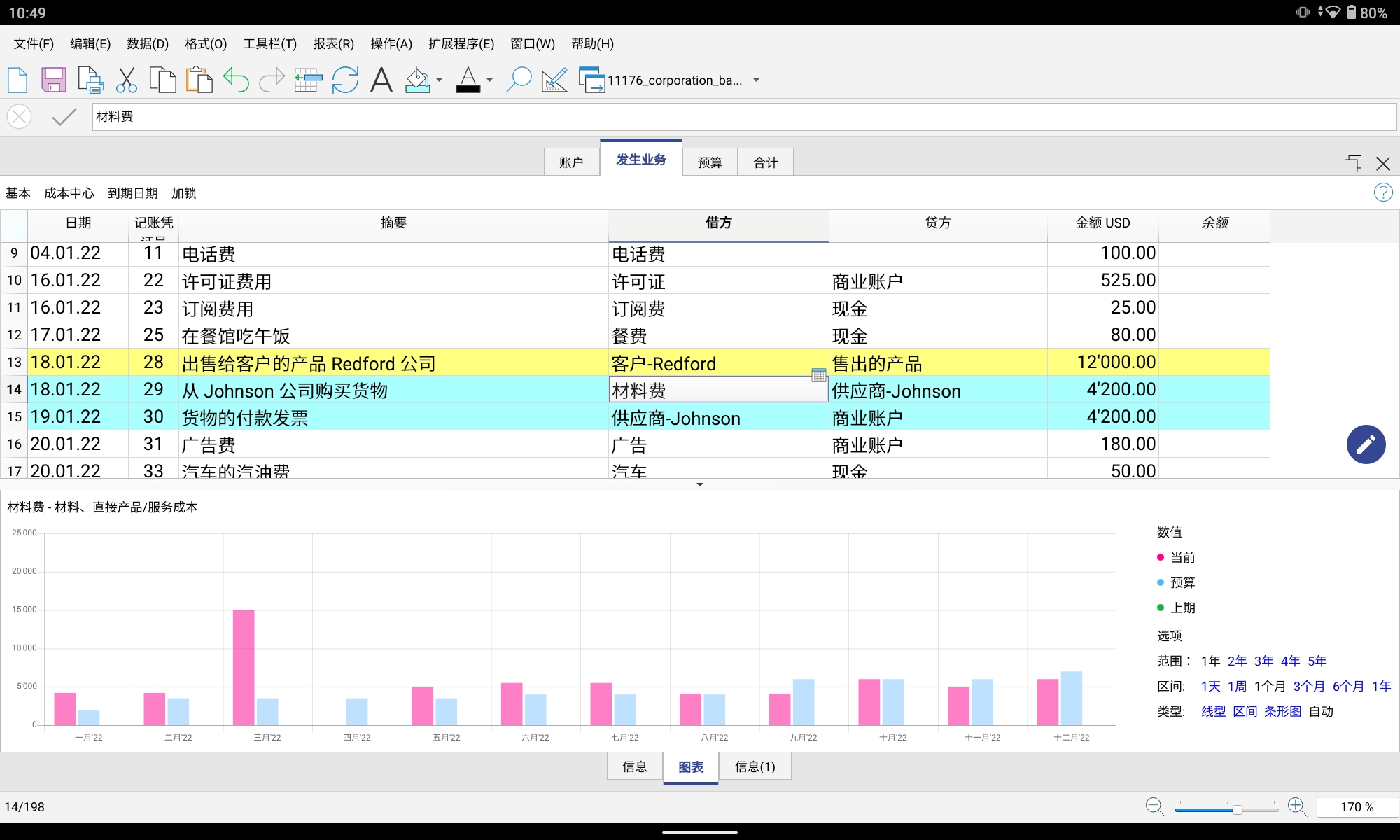Change chart type to 条形图
The height and width of the screenshot is (840, 1400).
tap(1283, 711)
